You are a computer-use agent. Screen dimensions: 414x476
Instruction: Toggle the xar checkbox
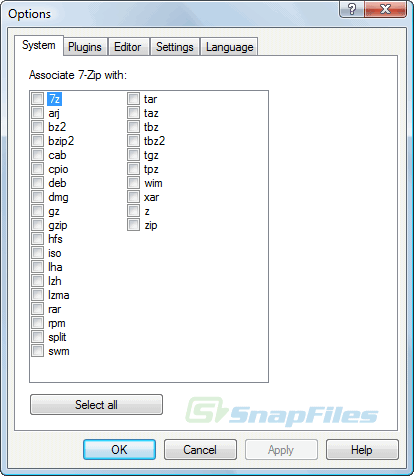(133, 197)
